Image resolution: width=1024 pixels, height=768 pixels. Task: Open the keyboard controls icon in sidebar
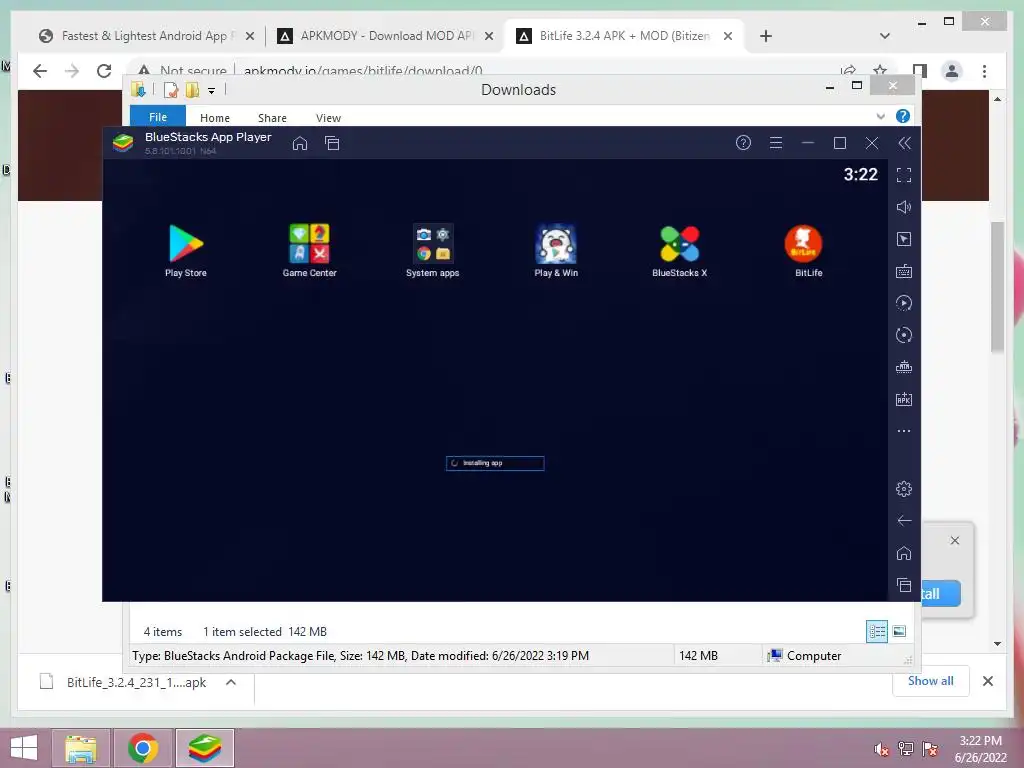[904, 271]
